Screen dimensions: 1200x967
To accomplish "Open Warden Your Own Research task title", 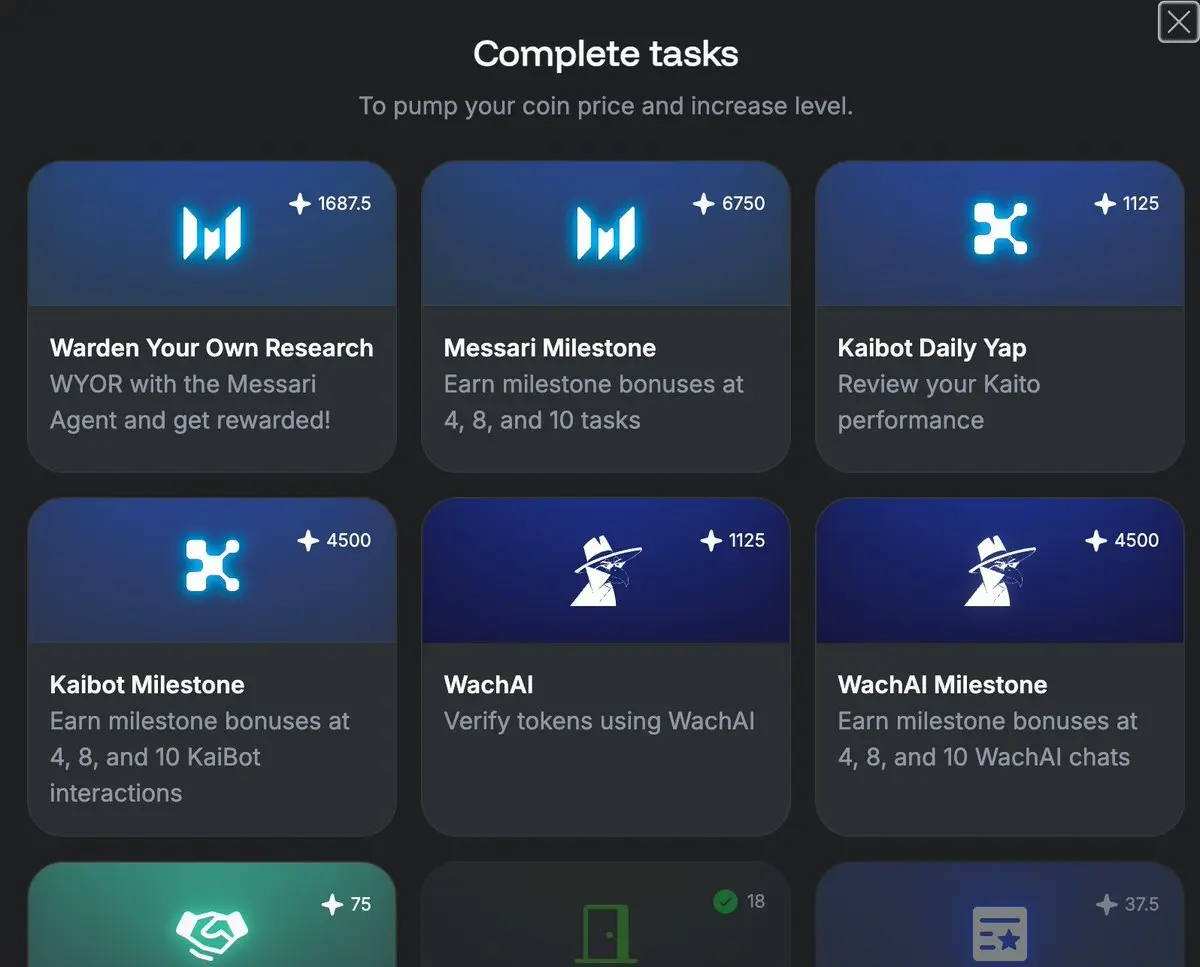I will pos(211,348).
